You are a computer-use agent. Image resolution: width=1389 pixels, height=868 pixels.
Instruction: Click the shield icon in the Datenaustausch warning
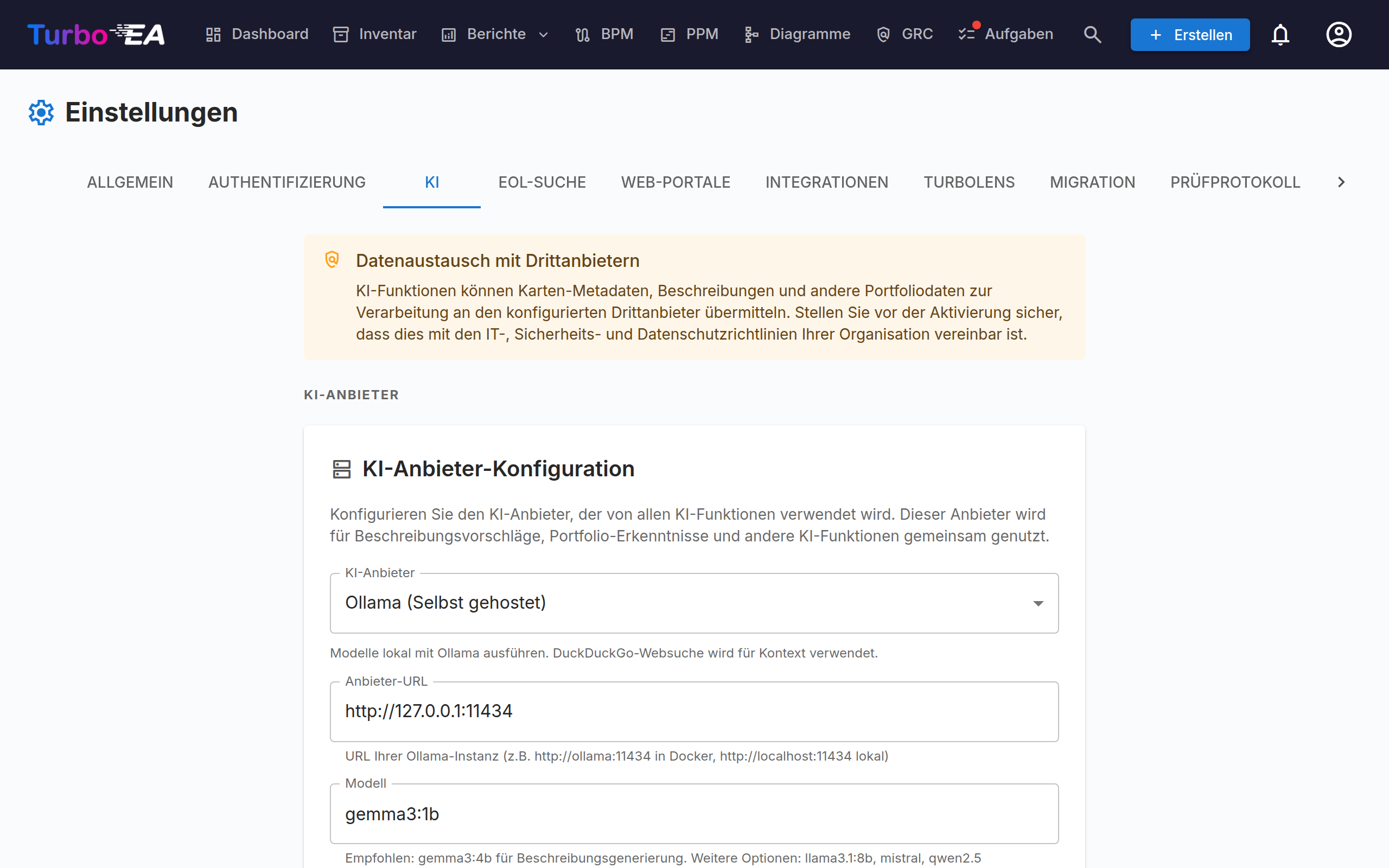pos(332,260)
